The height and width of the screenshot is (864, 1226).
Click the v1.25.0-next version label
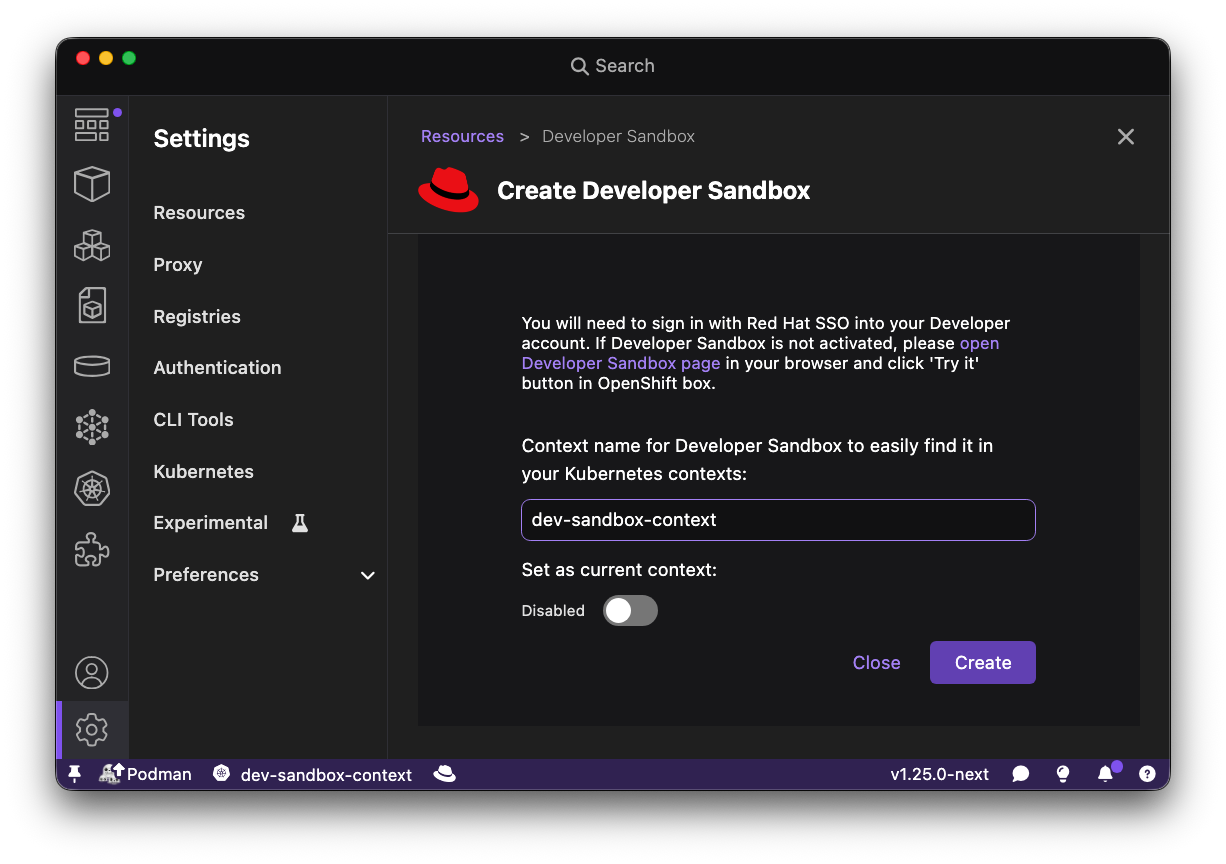(940, 774)
